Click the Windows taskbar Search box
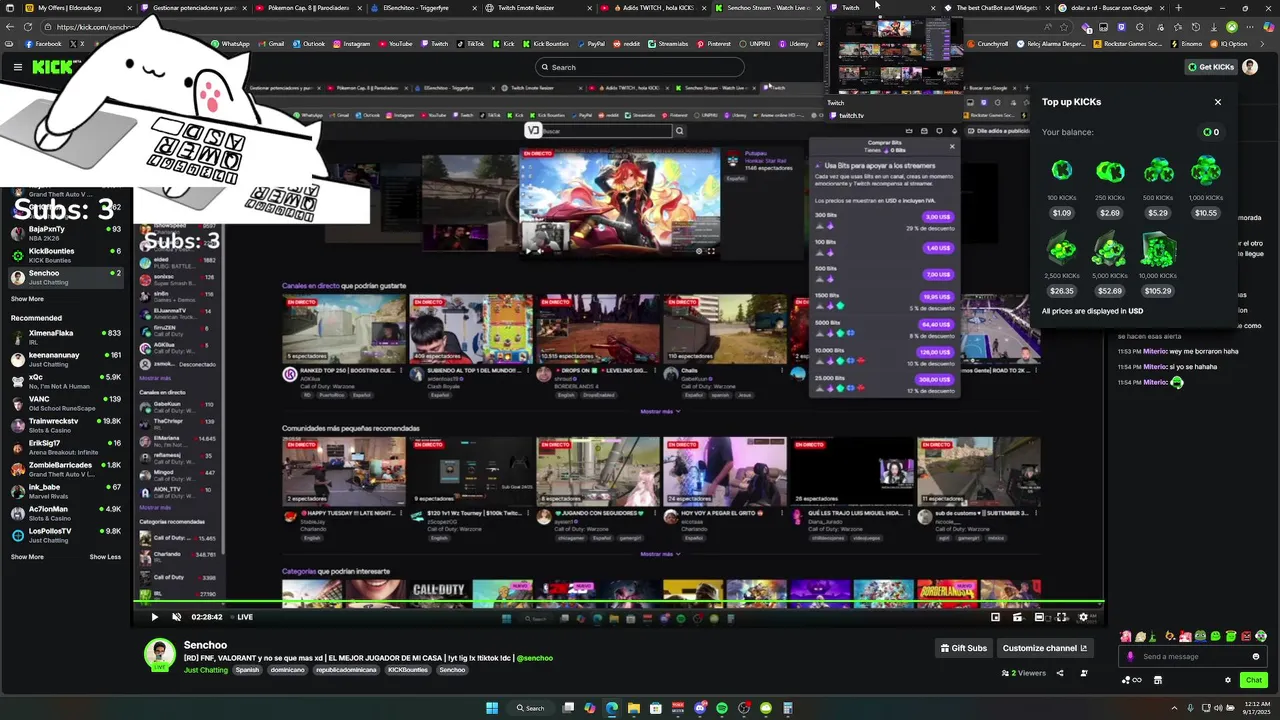 pyautogui.click(x=530, y=708)
